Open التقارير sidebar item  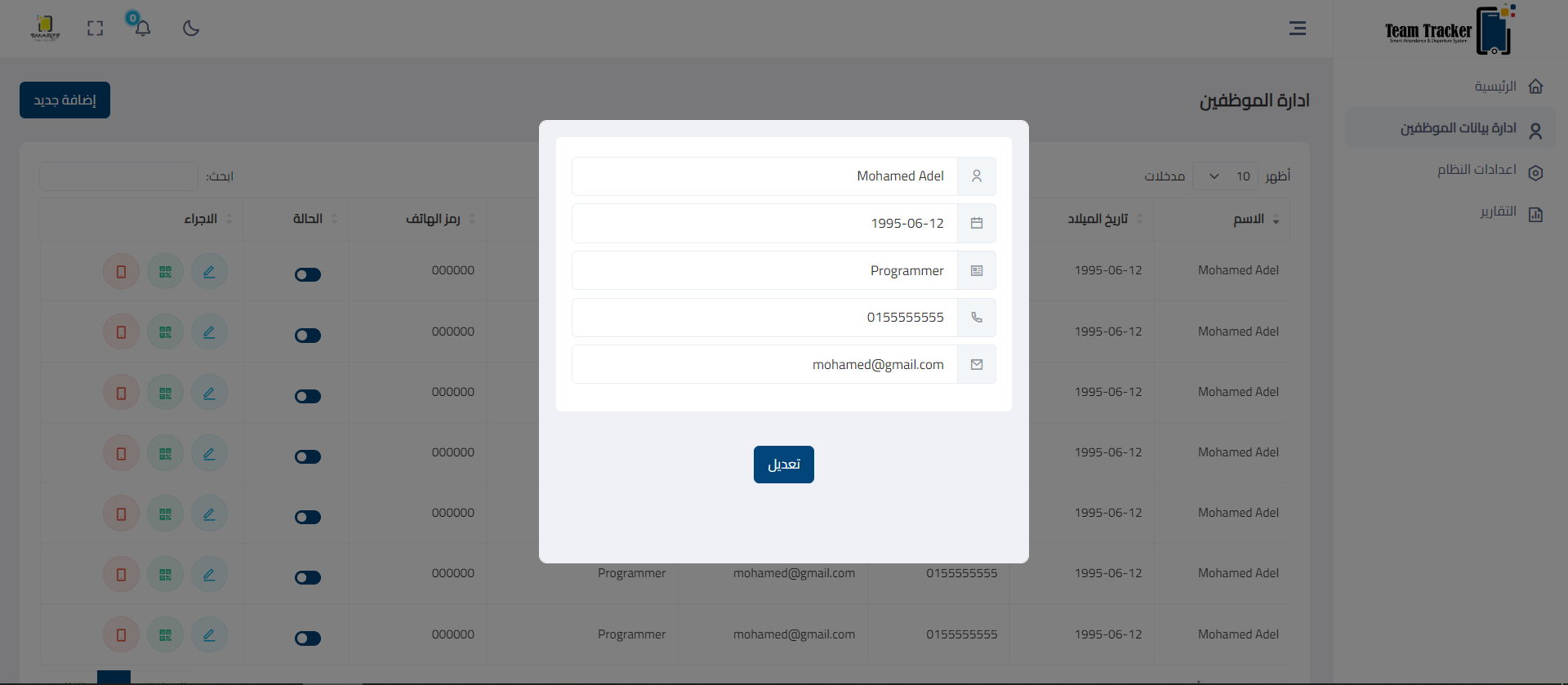(1450, 212)
